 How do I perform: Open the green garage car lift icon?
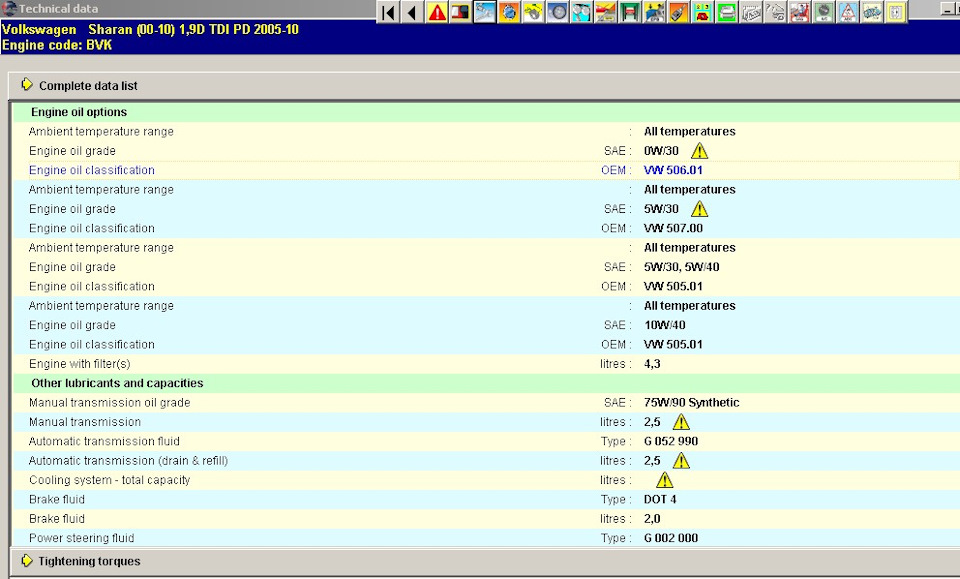click(x=630, y=12)
